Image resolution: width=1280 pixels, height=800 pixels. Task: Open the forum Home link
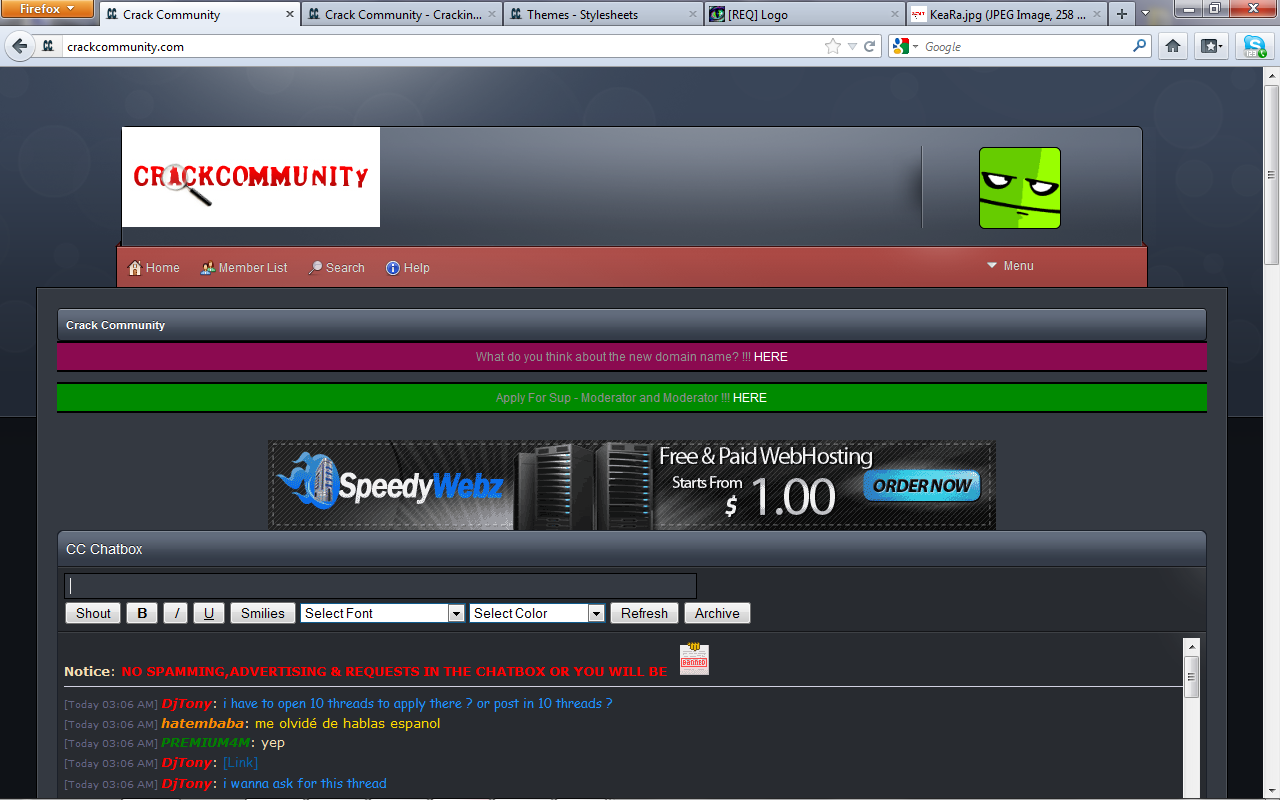pyautogui.click(x=162, y=268)
